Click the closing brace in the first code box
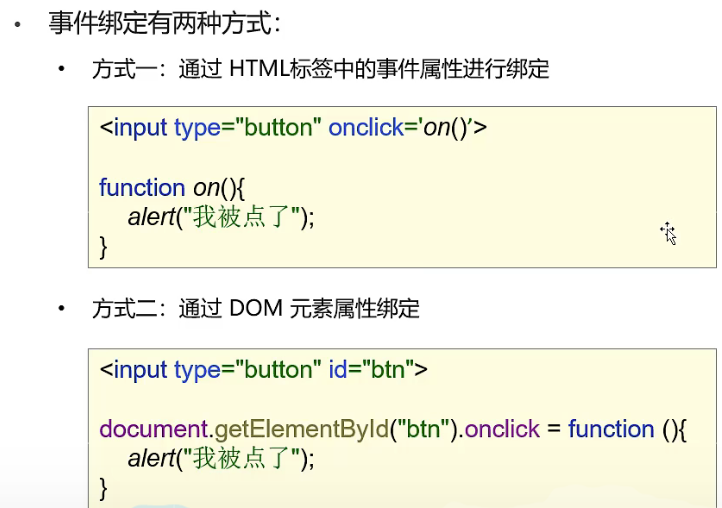This screenshot has width=722, height=508. (x=103, y=247)
